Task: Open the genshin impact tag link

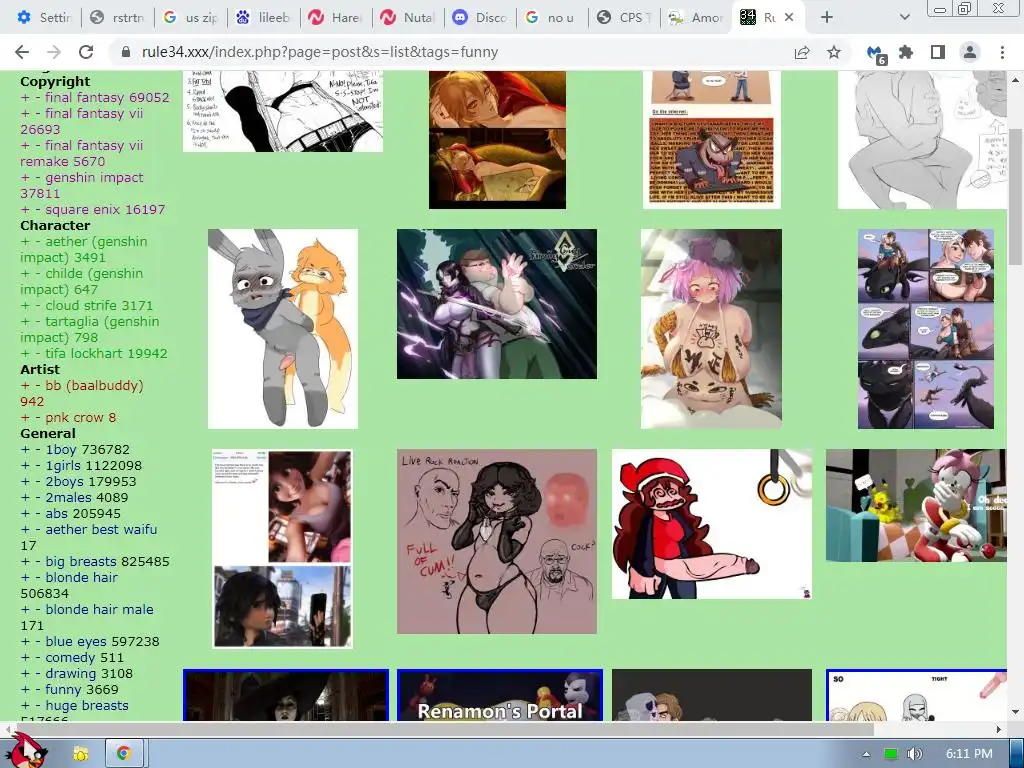Action: pyautogui.click(x=94, y=178)
